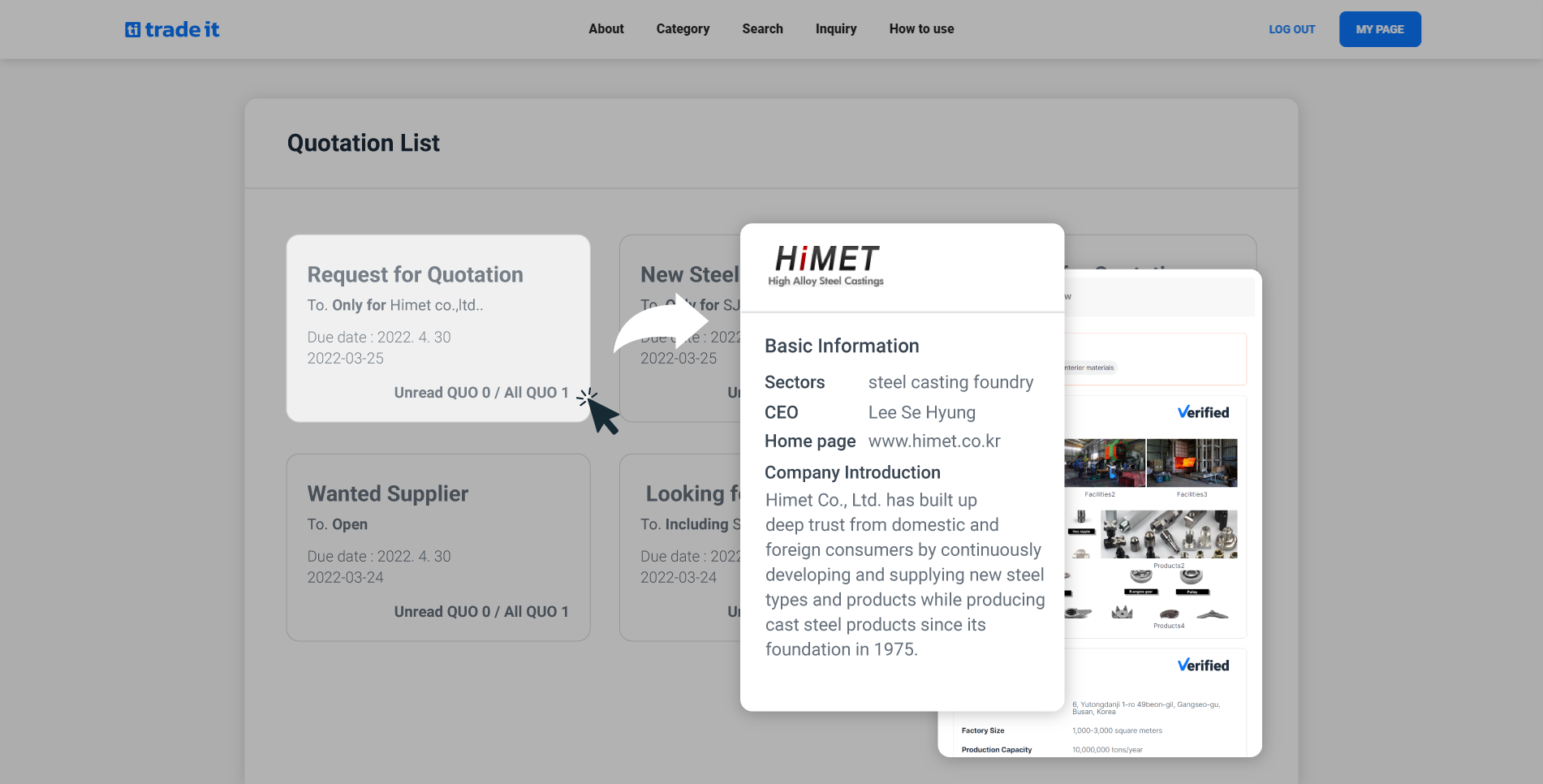Click the lower Verified badge
The width and height of the screenshot is (1543, 784).
pyautogui.click(x=1203, y=666)
